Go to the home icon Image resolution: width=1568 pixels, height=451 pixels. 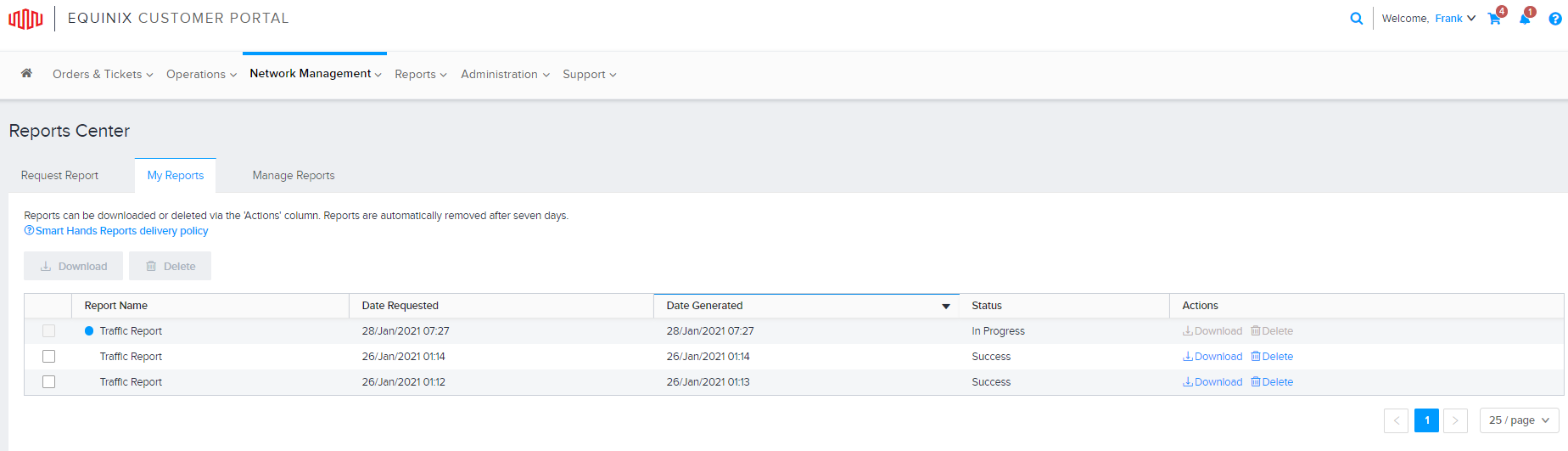(x=27, y=73)
